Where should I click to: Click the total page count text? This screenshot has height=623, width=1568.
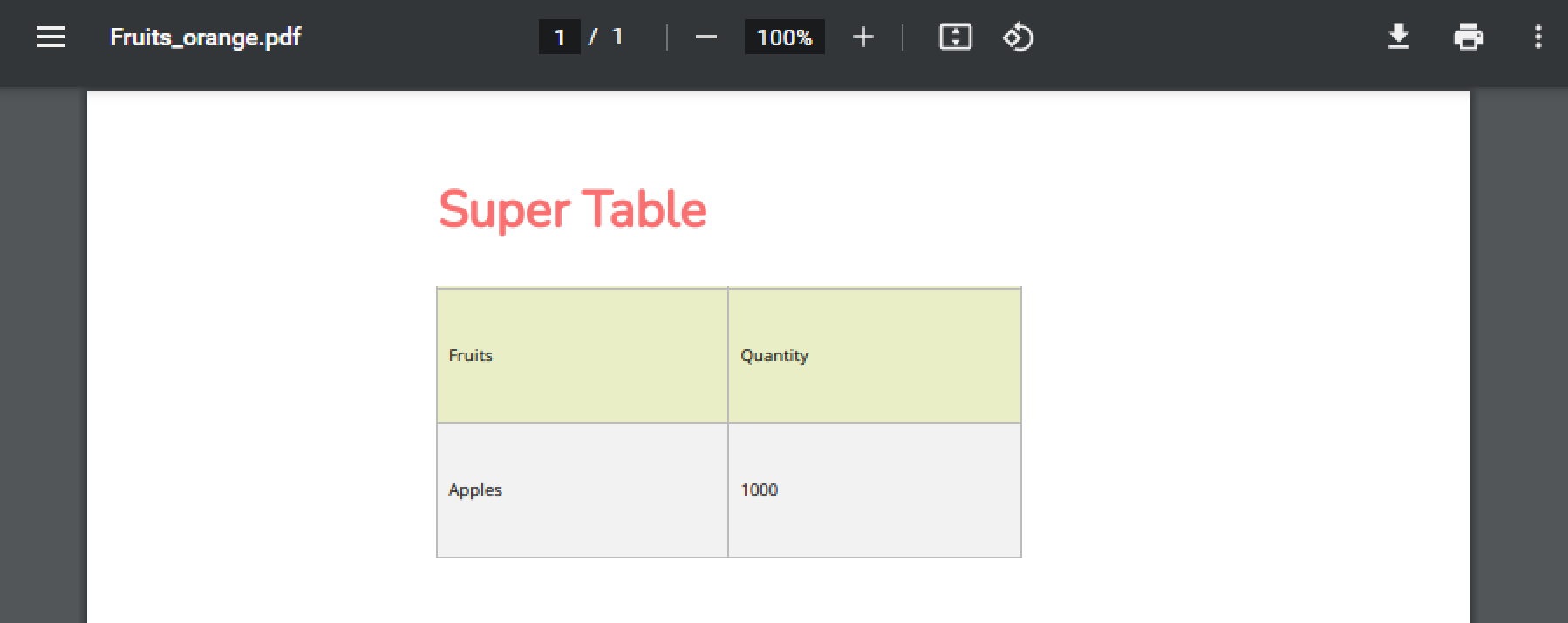point(617,37)
